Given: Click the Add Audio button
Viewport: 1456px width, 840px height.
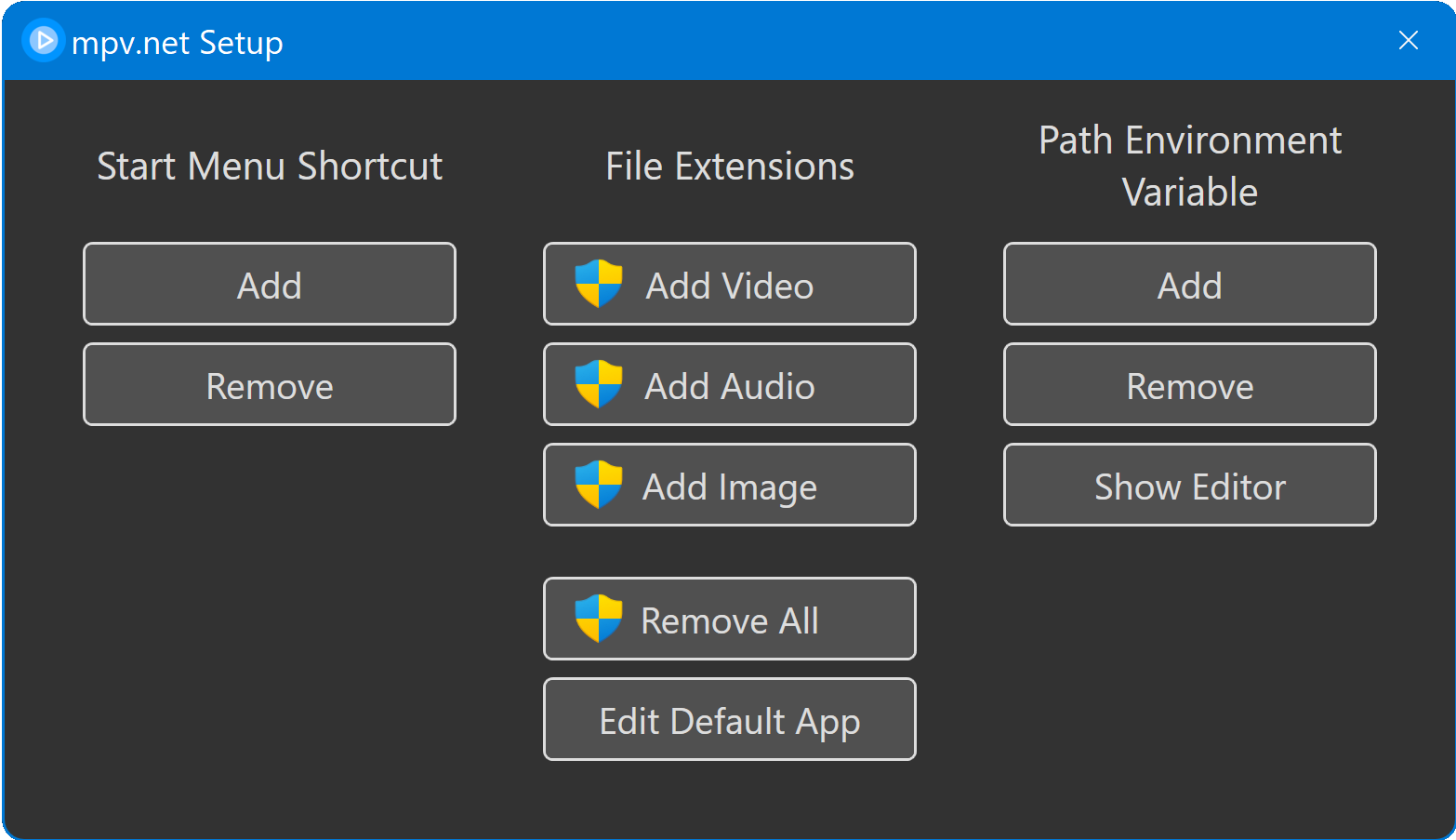Looking at the screenshot, I should click(730, 384).
